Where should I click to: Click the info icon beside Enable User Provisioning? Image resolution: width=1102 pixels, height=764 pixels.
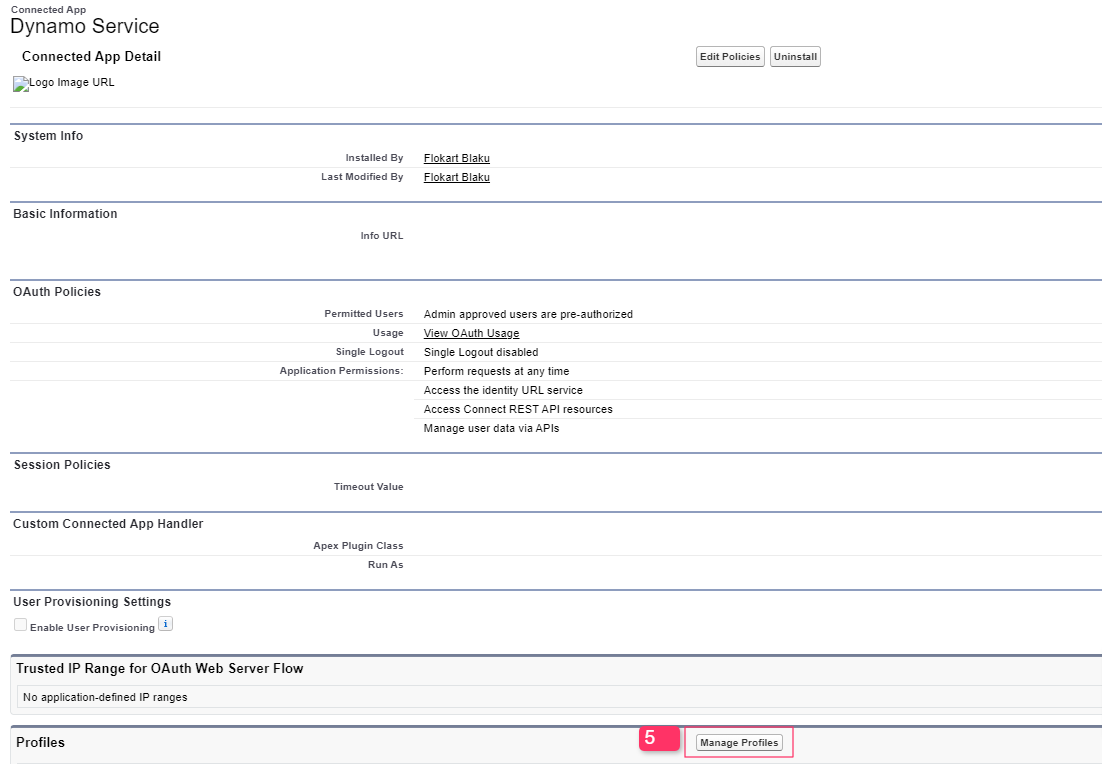tap(166, 625)
